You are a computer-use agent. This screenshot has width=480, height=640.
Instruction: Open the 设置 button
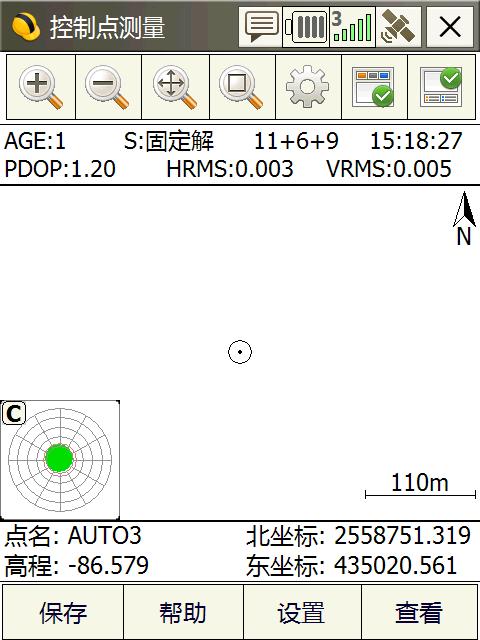click(302, 612)
